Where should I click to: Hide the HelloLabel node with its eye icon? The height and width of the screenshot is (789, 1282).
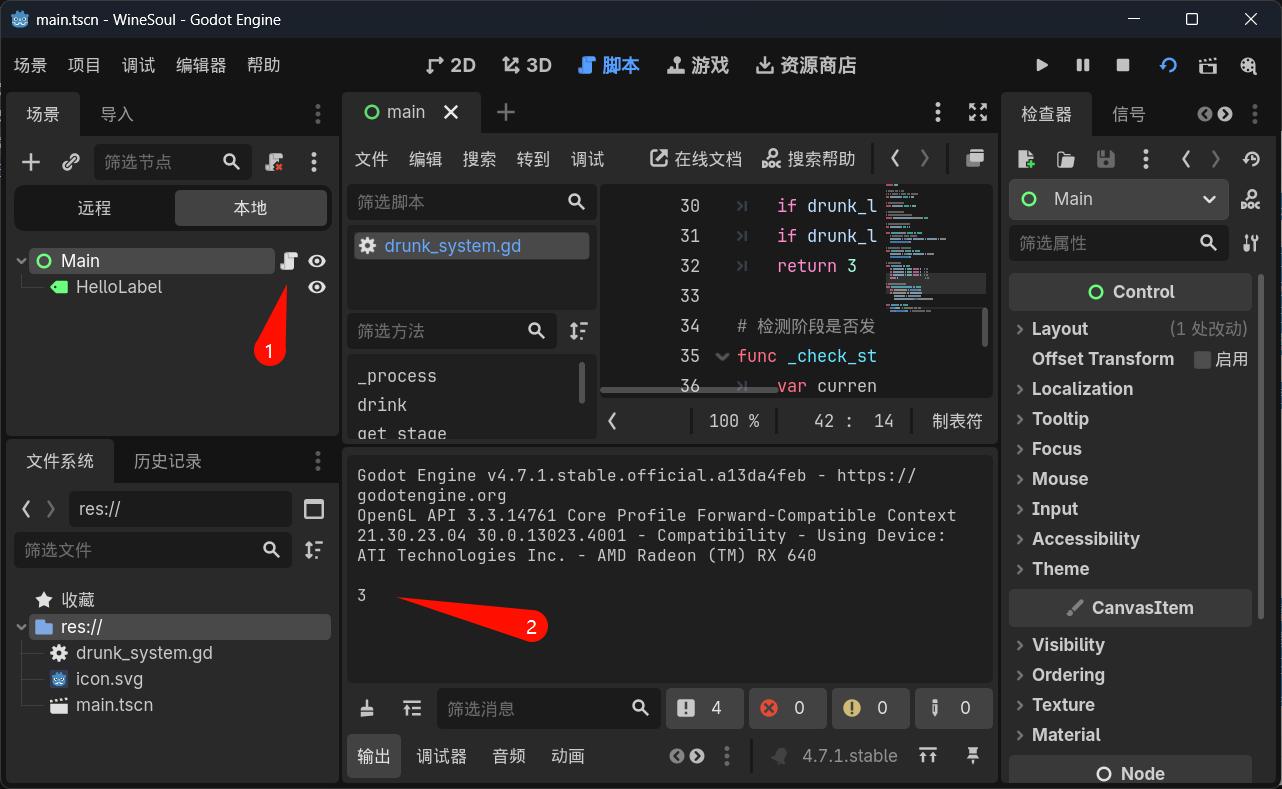tap(317, 287)
